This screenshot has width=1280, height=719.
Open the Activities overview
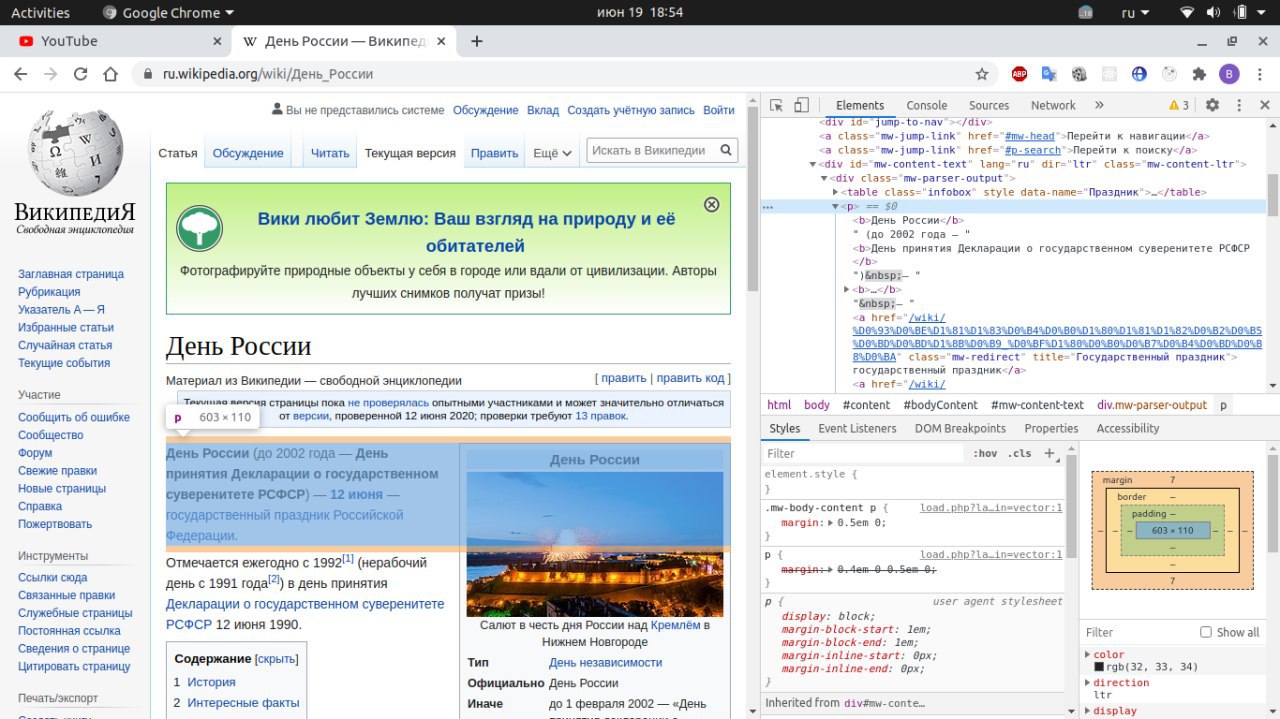[x=40, y=13]
